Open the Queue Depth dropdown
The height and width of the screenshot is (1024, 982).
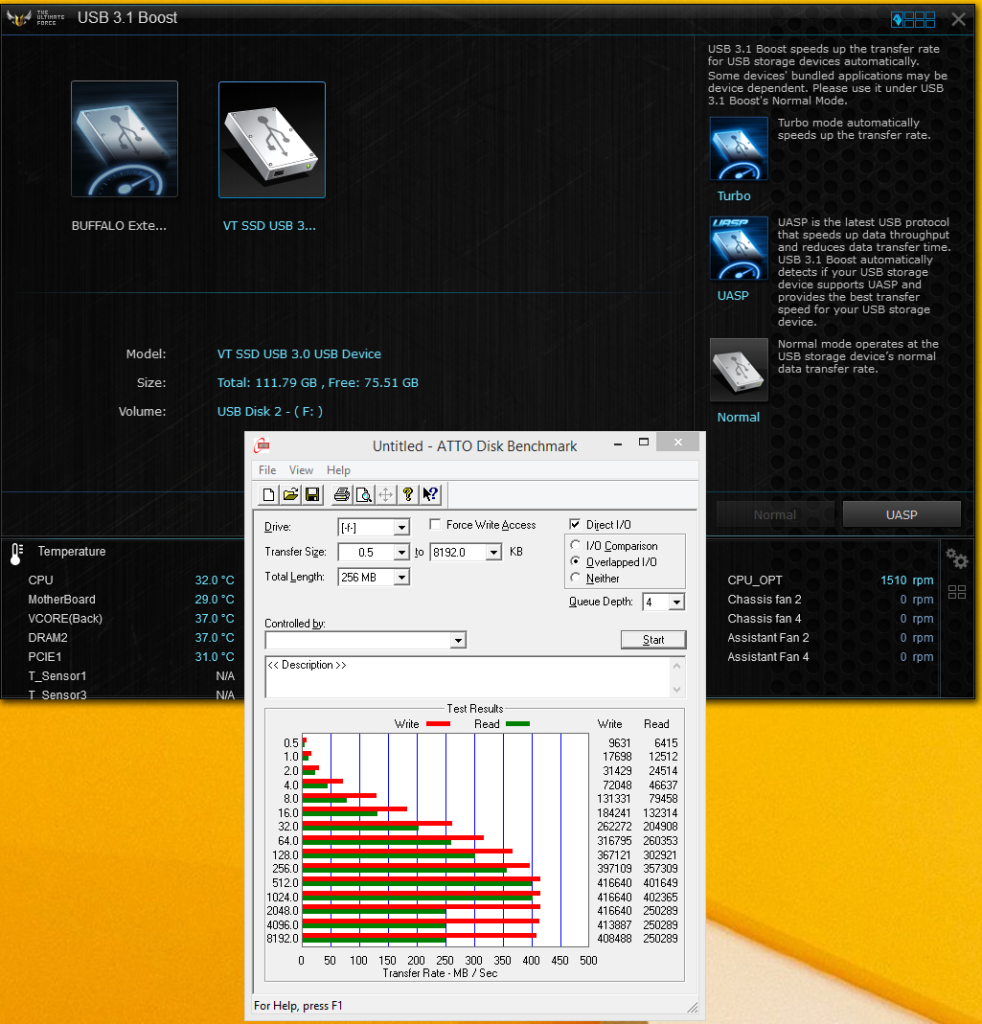[x=676, y=602]
